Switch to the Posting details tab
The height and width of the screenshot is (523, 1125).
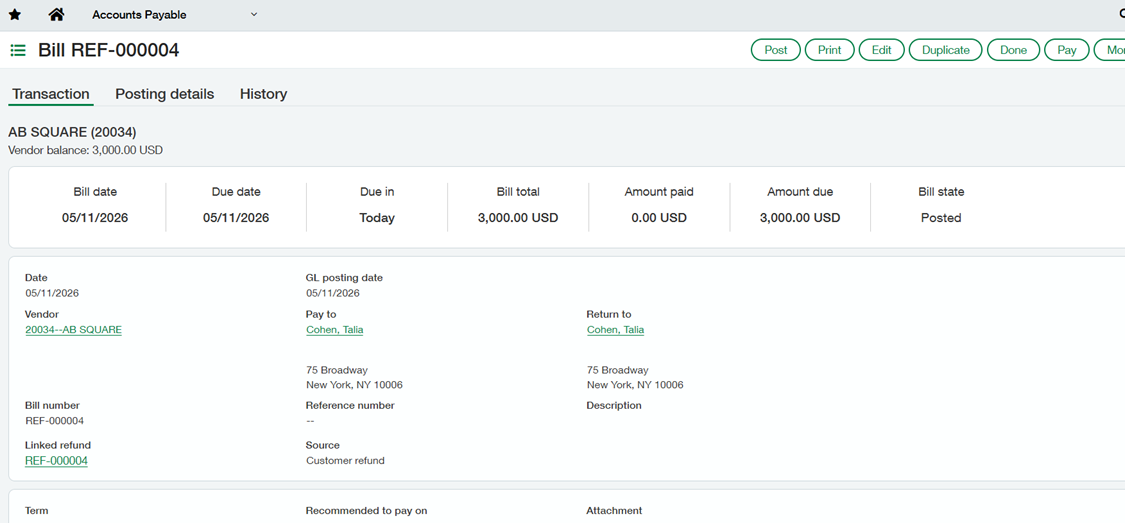165,94
